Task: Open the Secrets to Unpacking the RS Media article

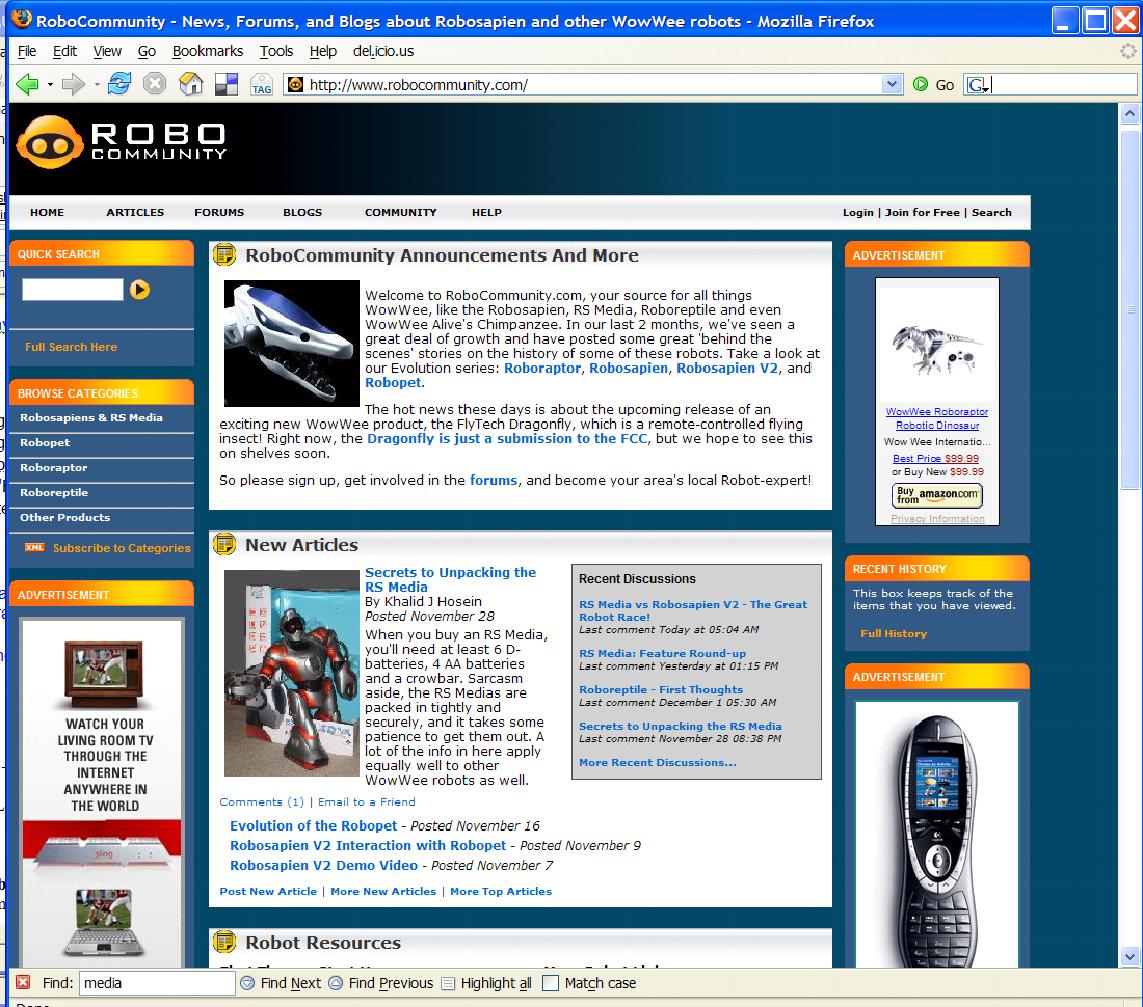Action: [x=450, y=580]
